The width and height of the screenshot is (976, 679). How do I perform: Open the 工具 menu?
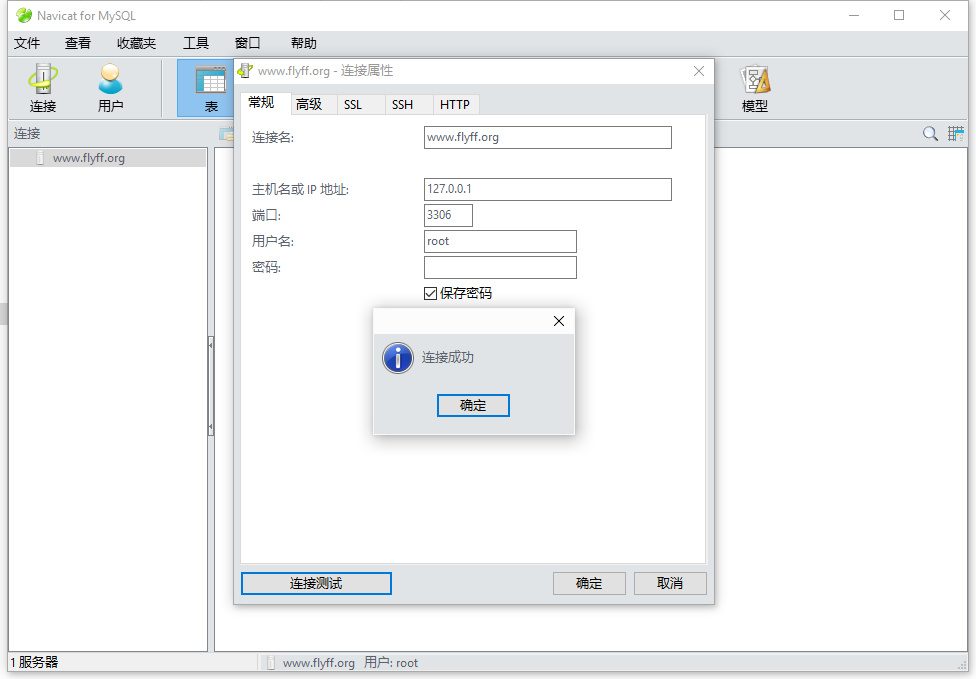[x=195, y=43]
